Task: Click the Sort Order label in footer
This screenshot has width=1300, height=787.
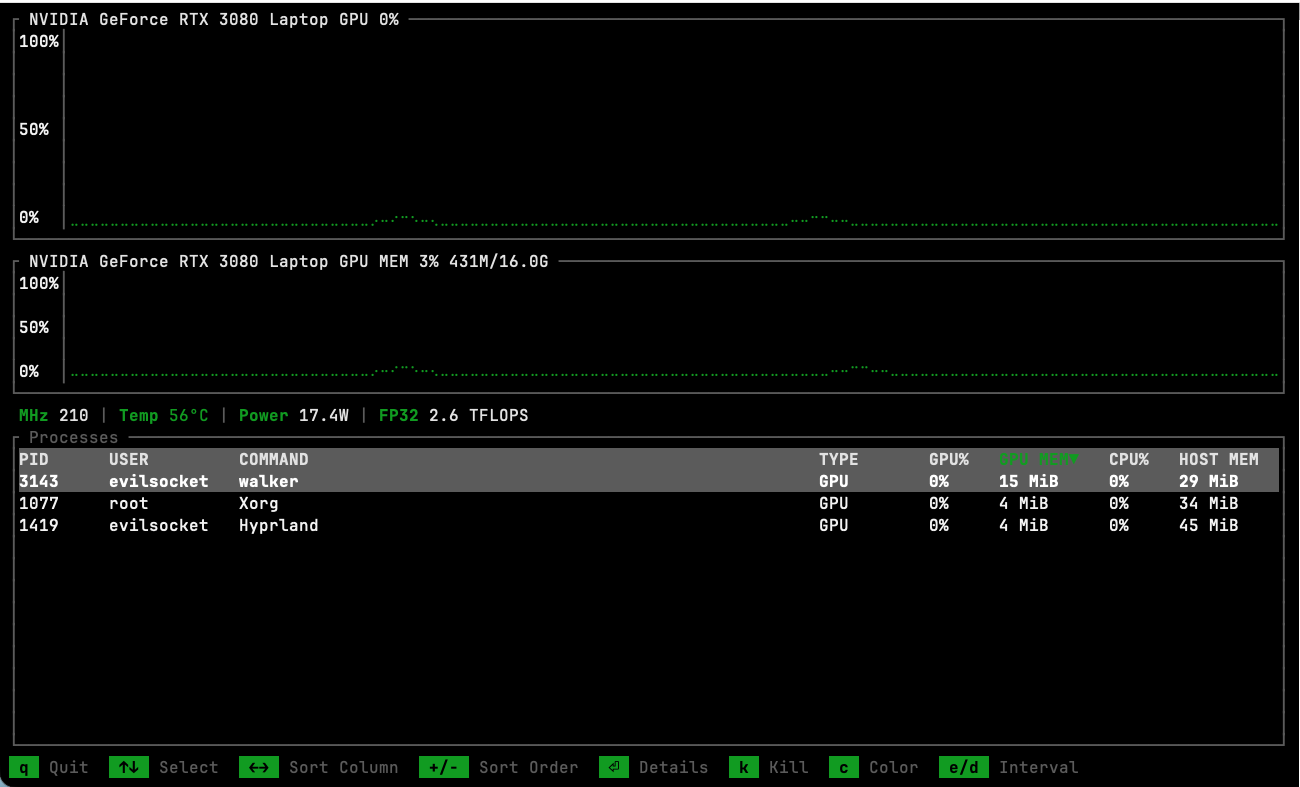Action: click(529, 767)
